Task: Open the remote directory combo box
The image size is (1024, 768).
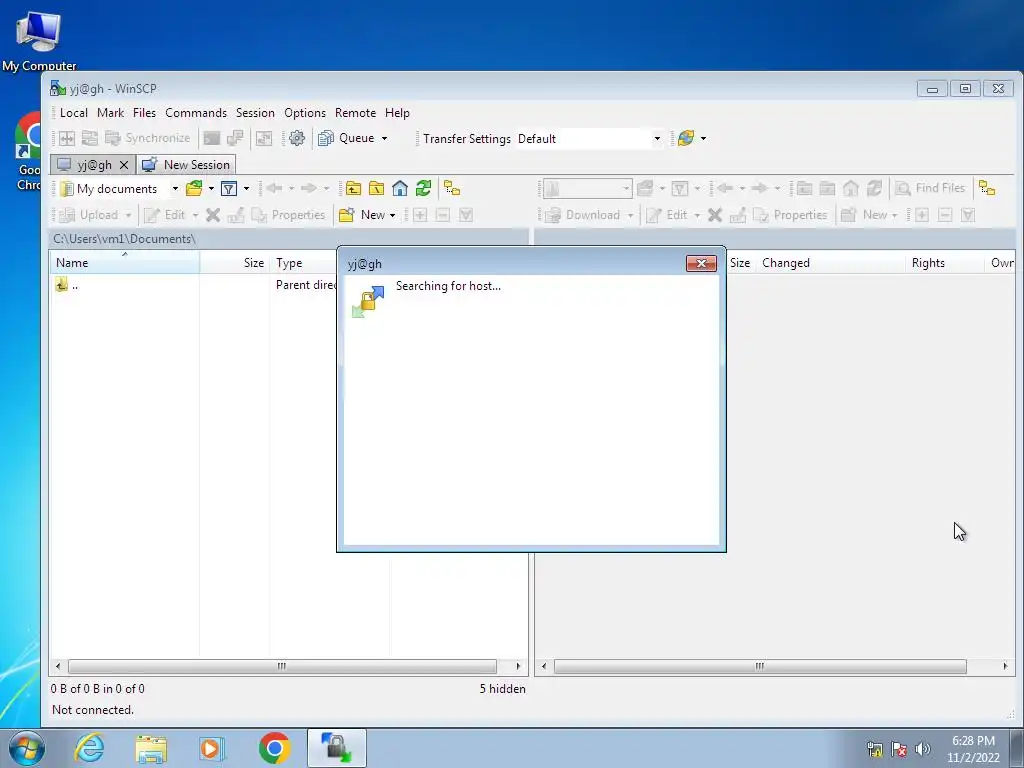Action: 587,189
